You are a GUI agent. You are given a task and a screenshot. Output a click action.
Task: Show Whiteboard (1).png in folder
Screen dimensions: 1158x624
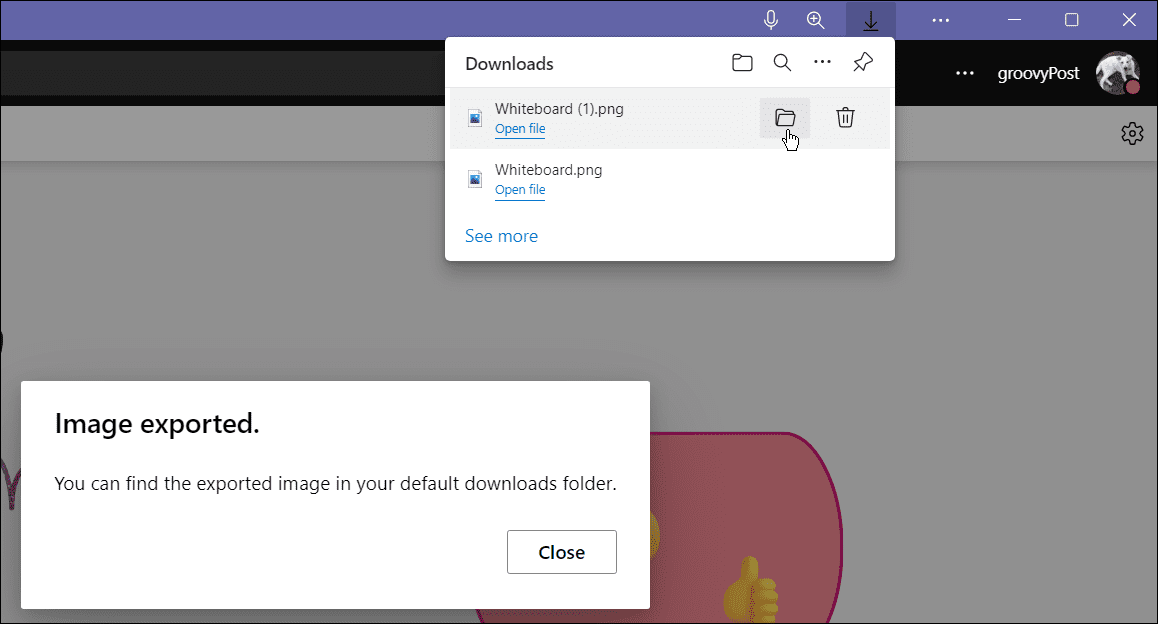click(x=785, y=117)
